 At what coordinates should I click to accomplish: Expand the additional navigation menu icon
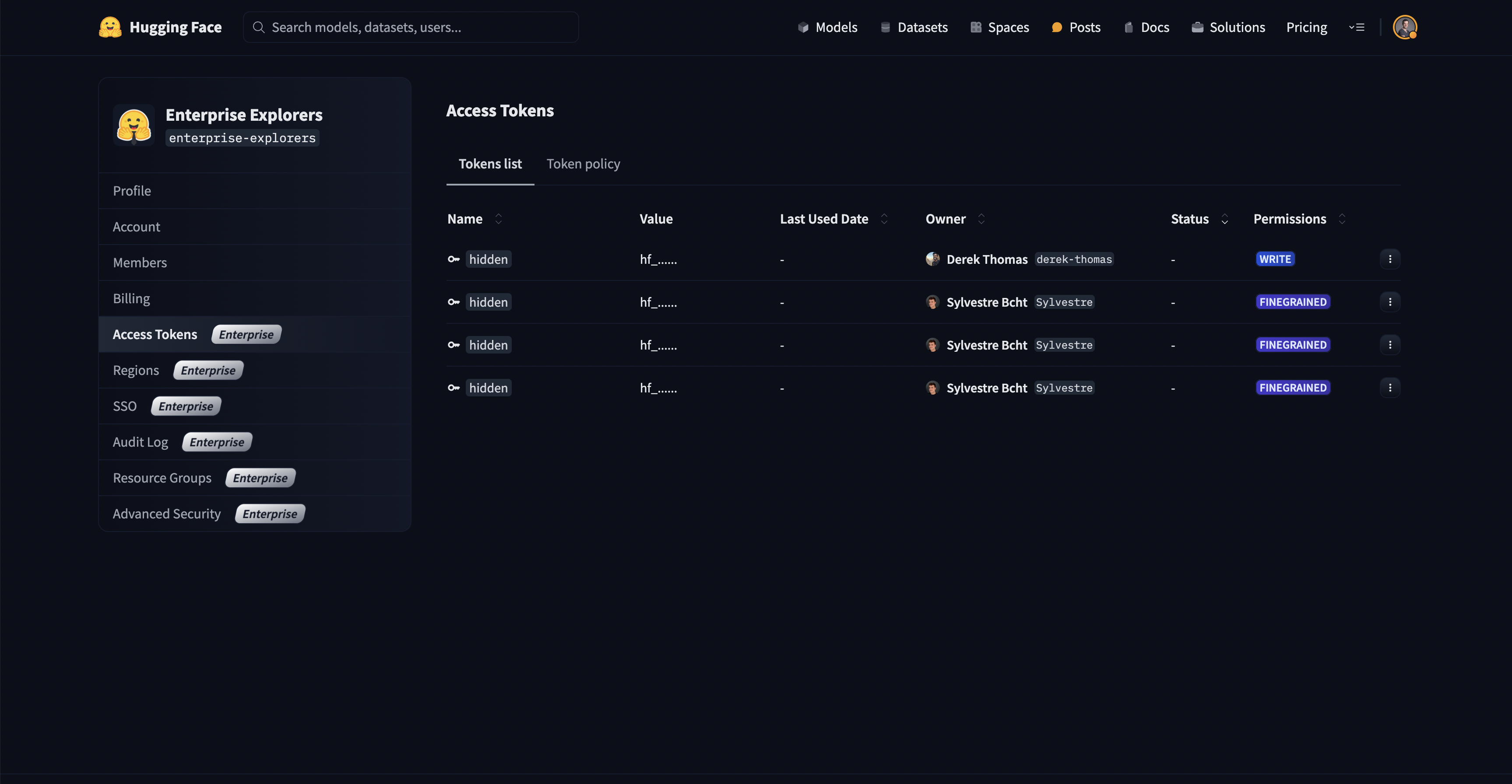click(x=1357, y=28)
